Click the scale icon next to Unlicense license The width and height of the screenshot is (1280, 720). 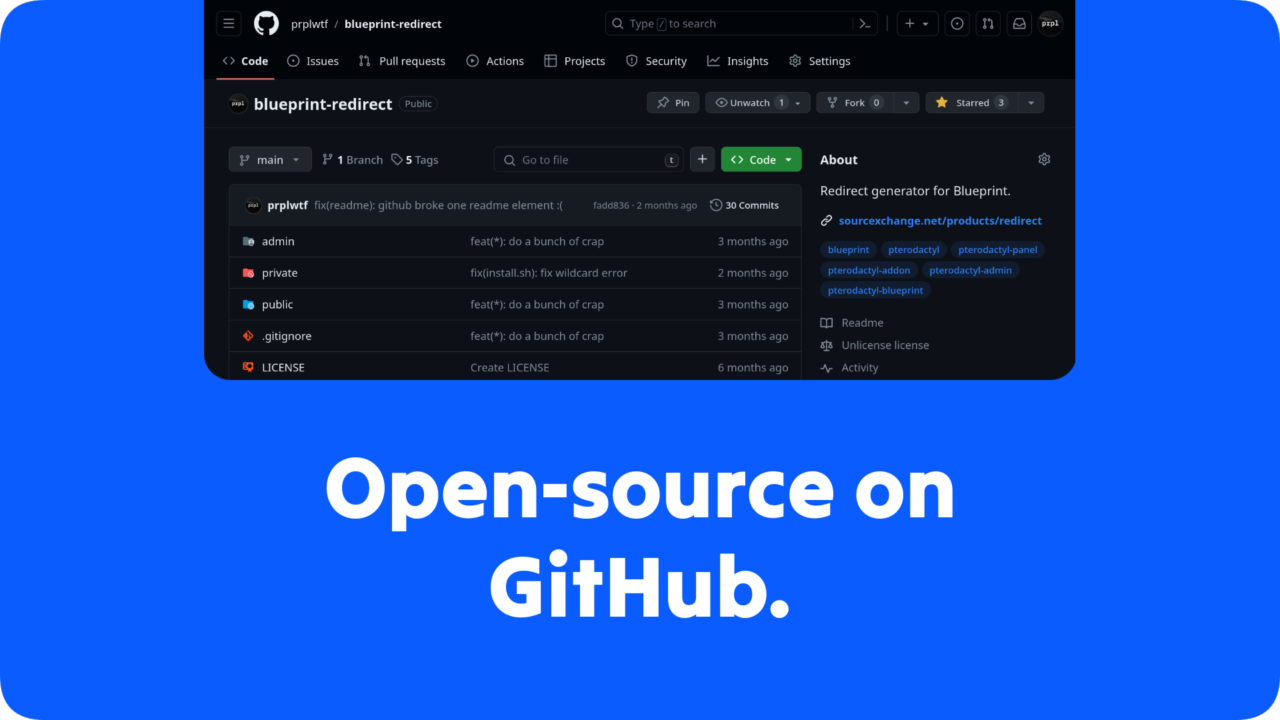click(826, 345)
